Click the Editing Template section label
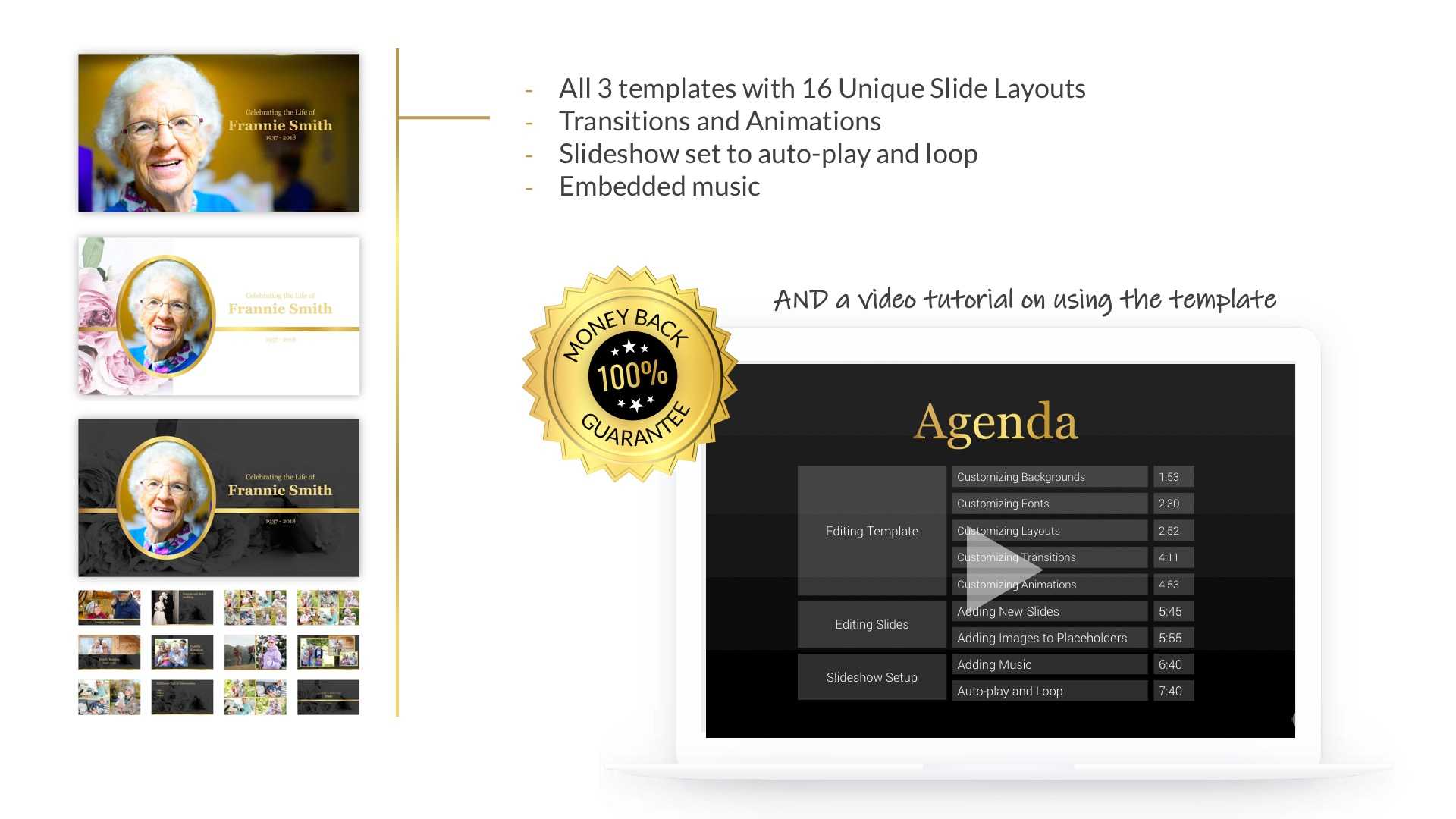The height and width of the screenshot is (819, 1456). 871,530
